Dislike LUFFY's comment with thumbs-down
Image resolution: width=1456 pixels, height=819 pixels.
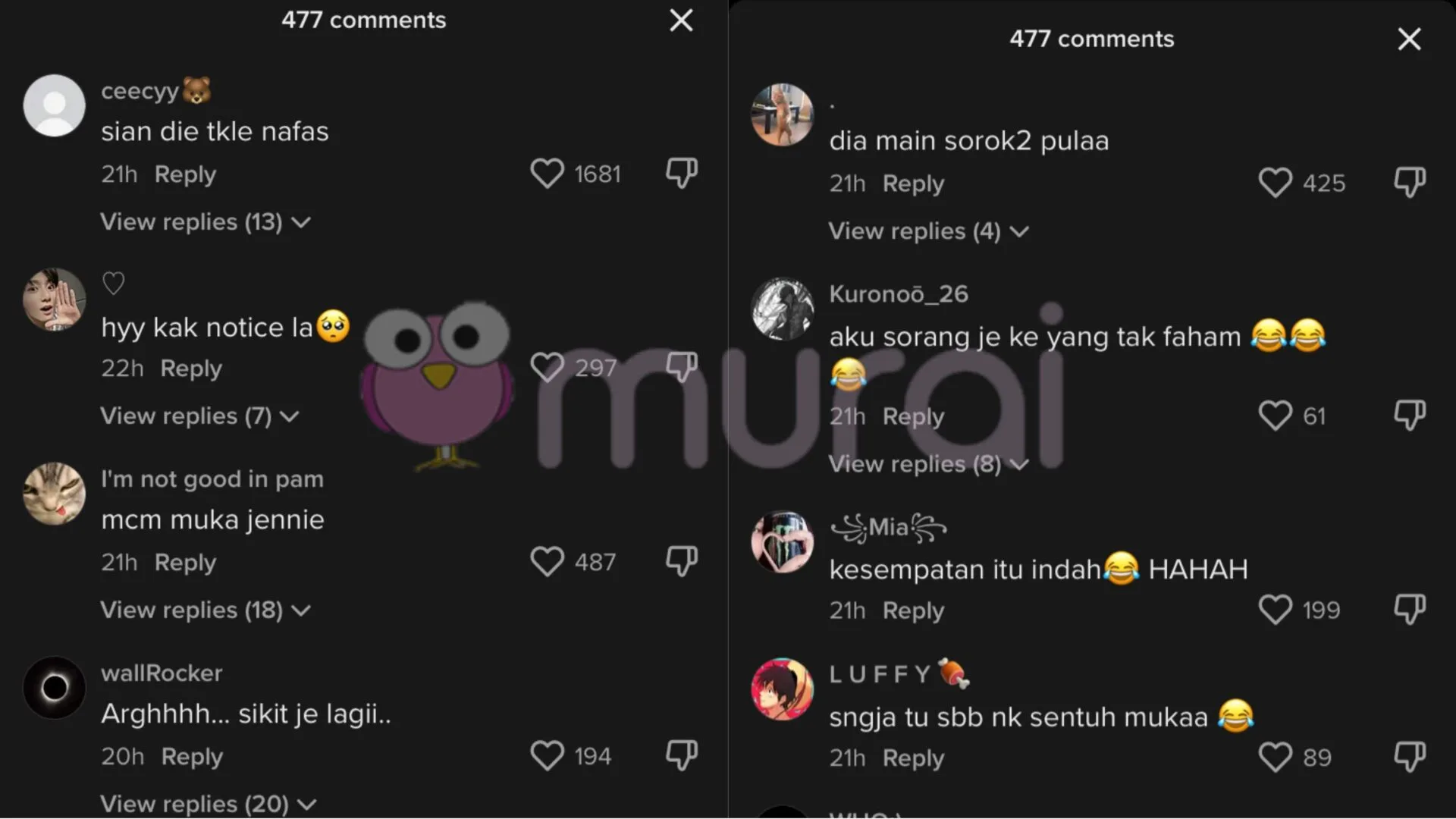point(1410,757)
